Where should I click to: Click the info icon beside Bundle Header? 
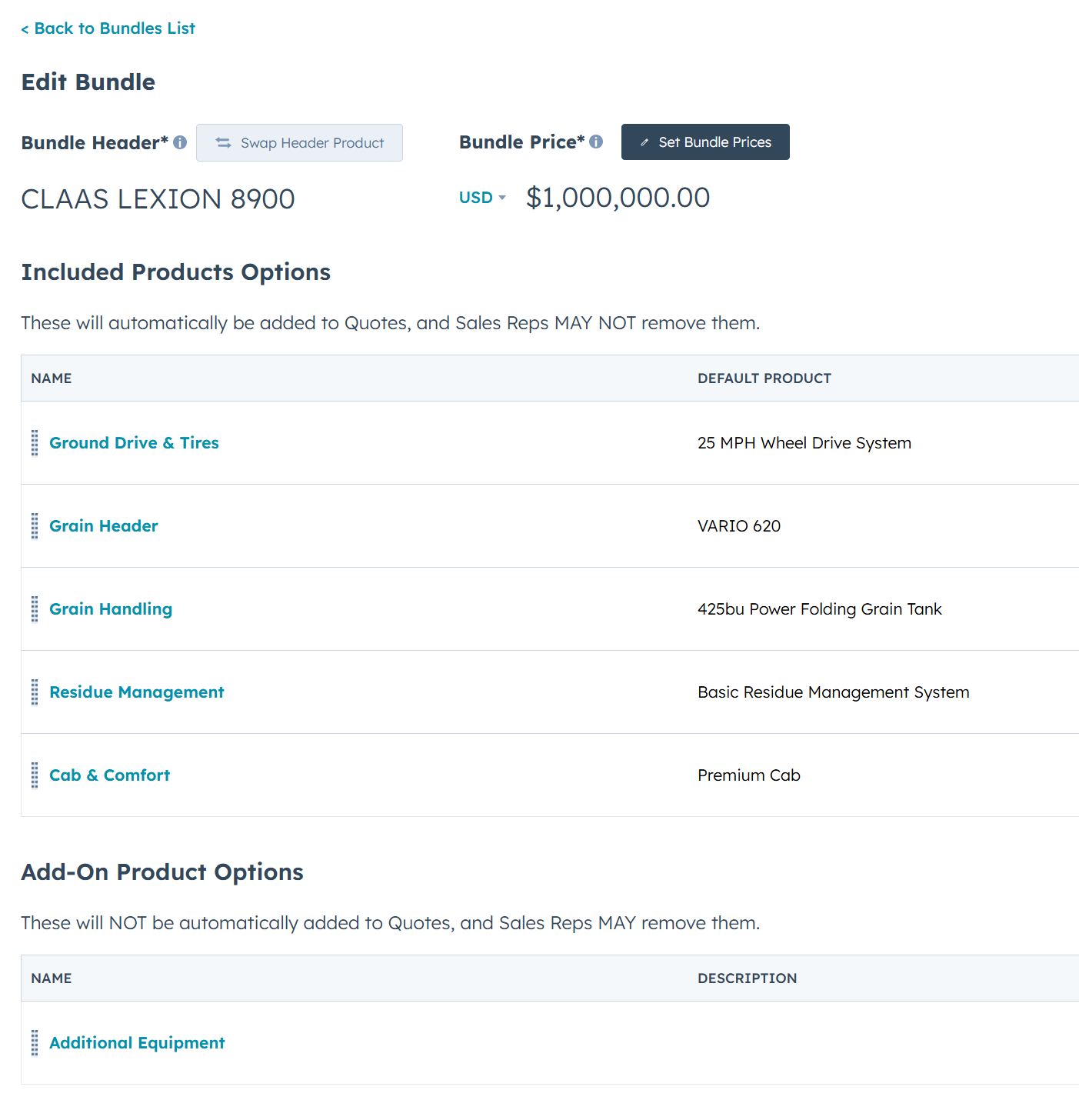coord(180,142)
